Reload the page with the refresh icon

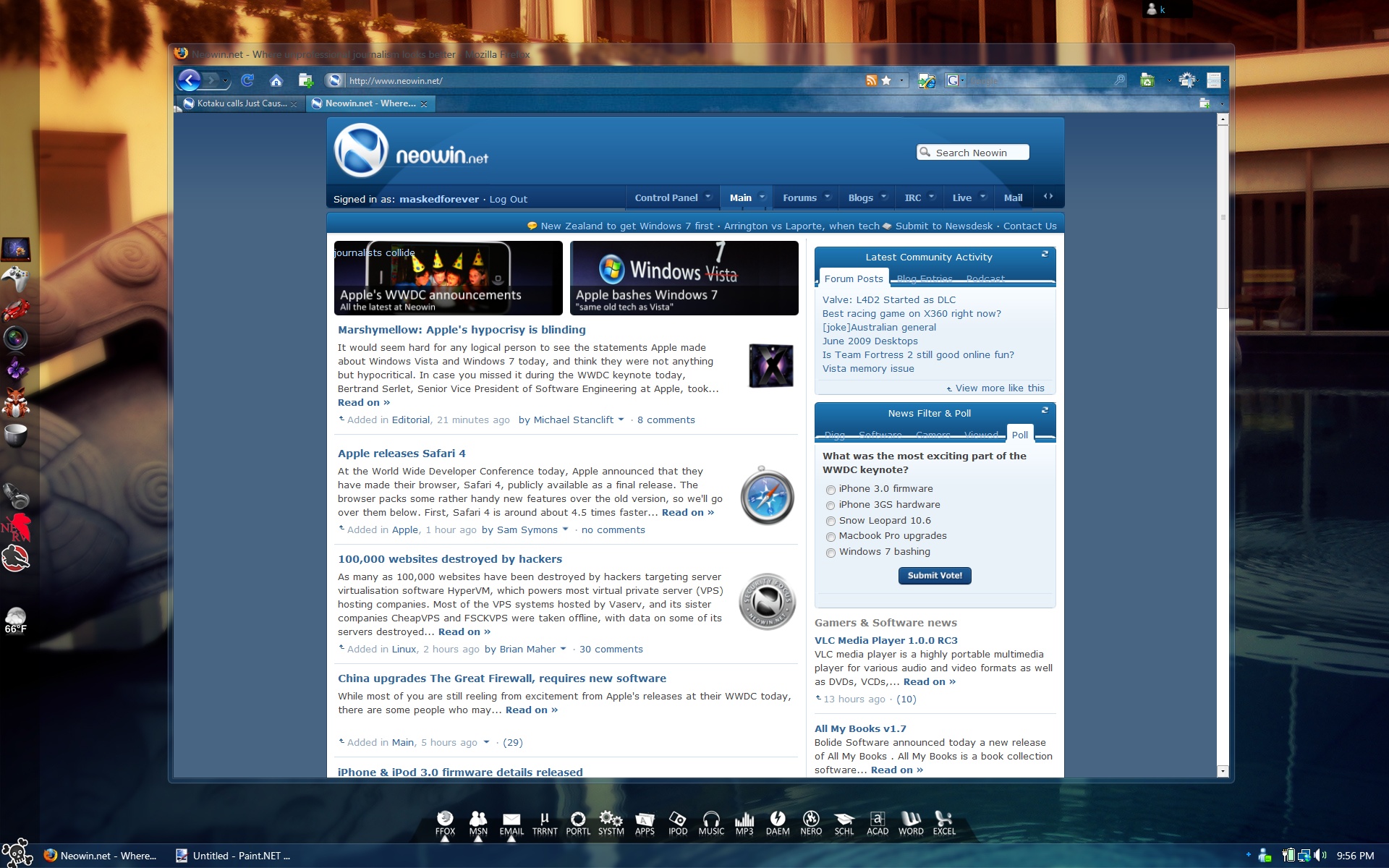coord(247,80)
